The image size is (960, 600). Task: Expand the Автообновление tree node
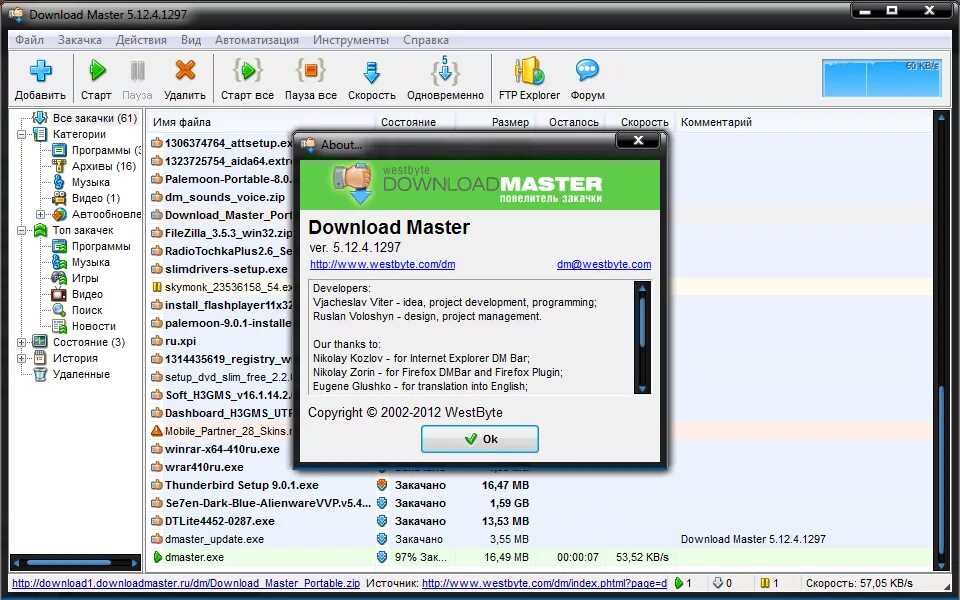(x=40, y=214)
